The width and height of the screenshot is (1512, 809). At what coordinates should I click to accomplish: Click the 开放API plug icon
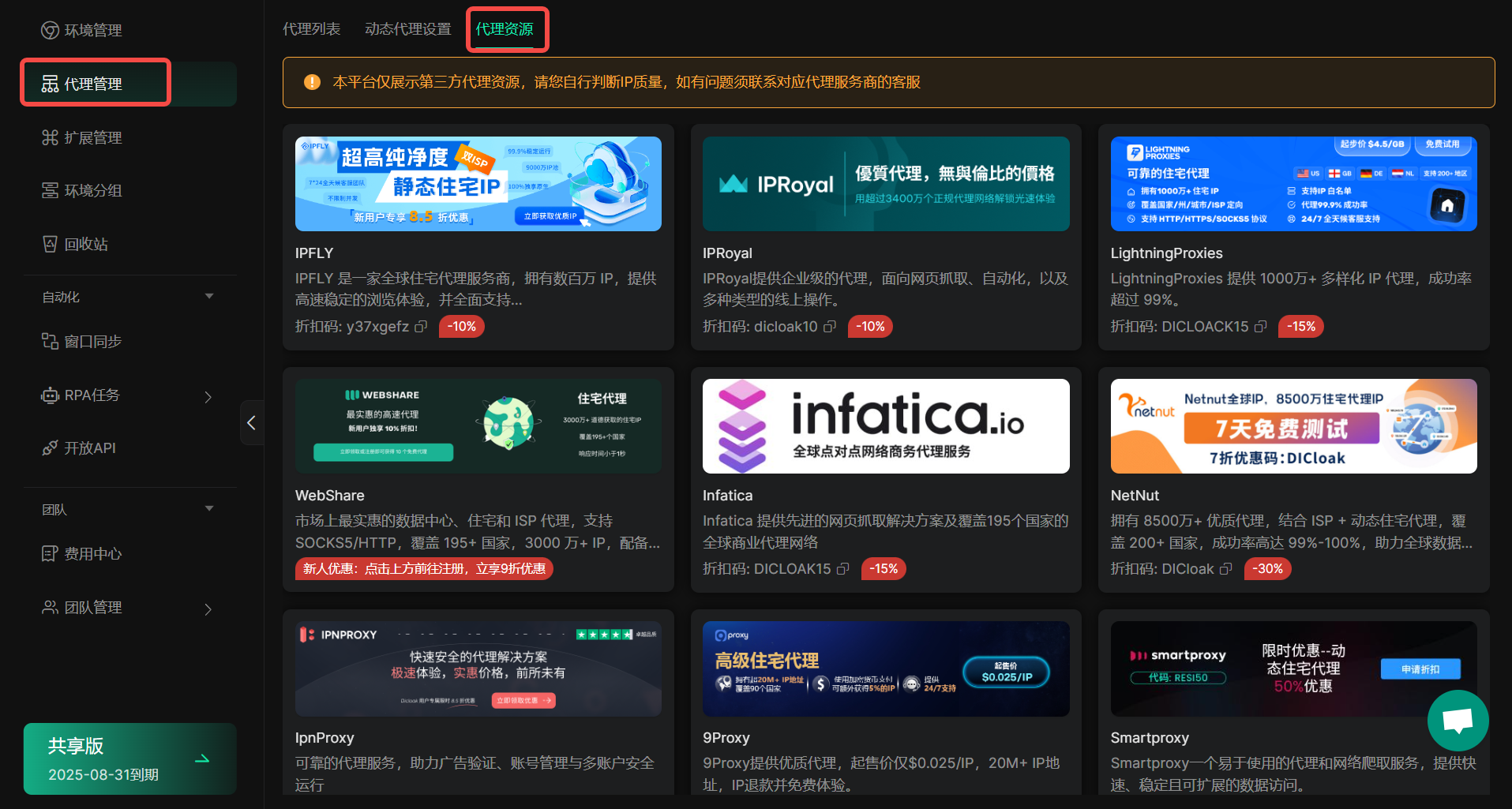point(50,448)
